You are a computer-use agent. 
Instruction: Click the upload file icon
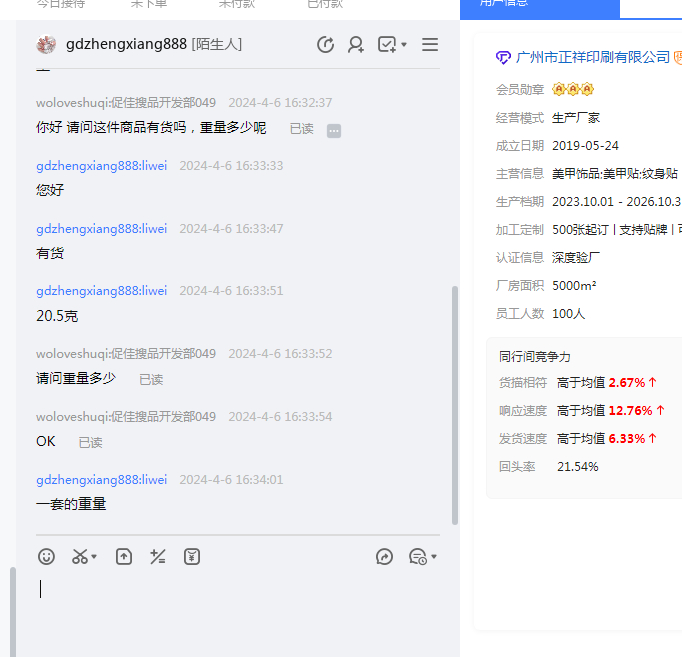(124, 557)
